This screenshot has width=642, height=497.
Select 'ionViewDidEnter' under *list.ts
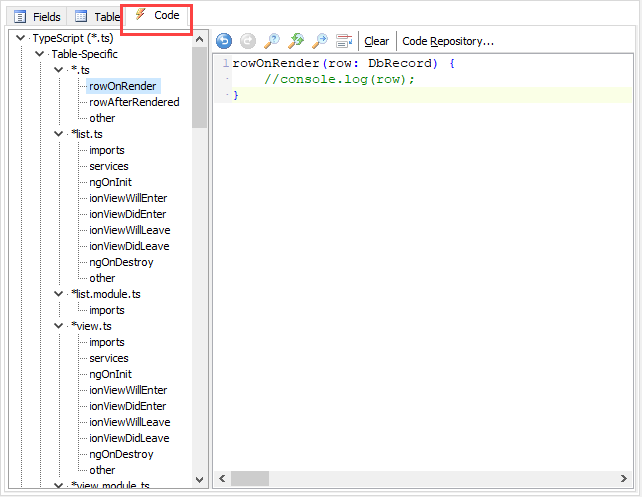[x=128, y=214]
